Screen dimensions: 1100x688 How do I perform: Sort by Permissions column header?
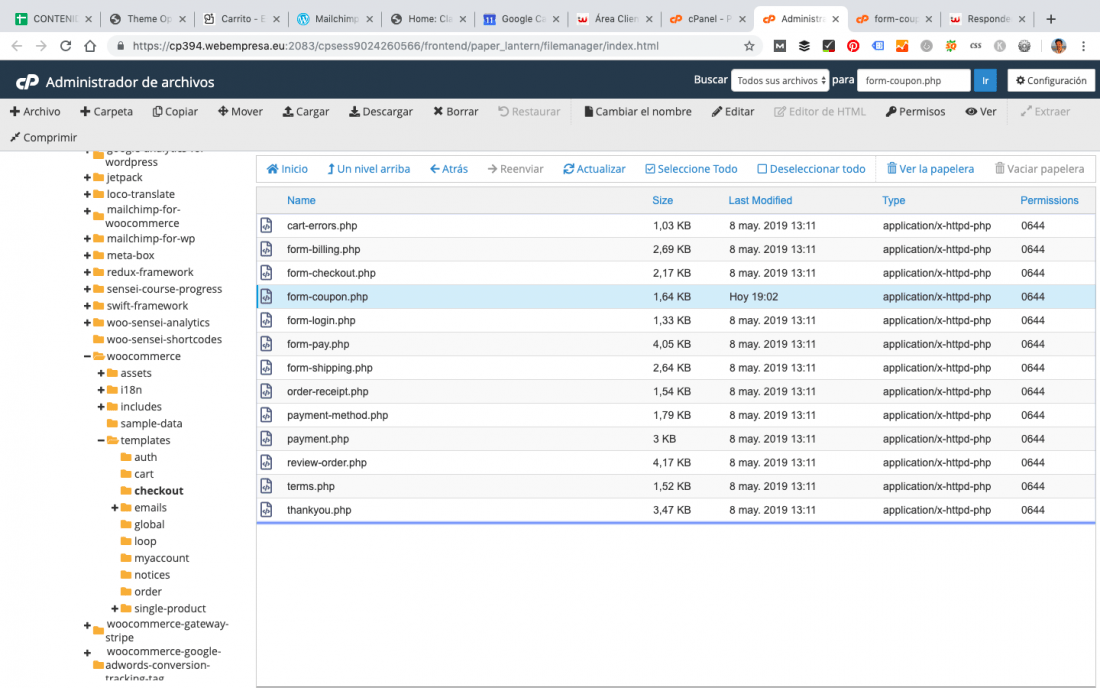pyautogui.click(x=1049, y=201)
